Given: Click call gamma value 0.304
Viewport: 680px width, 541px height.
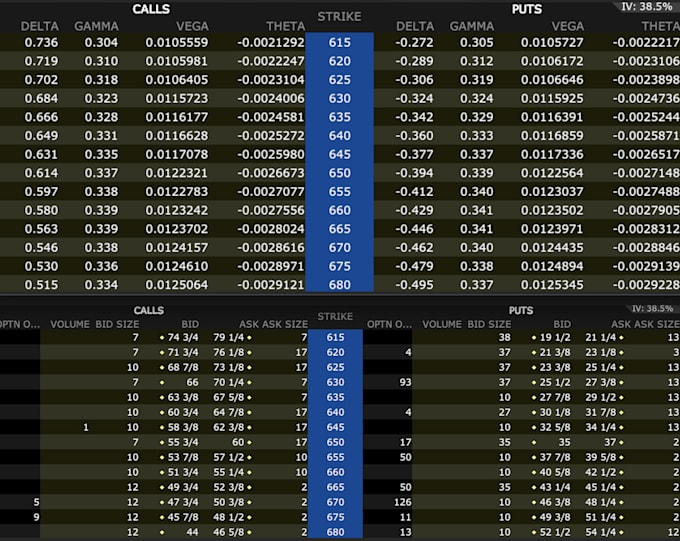Looking at the screenshot, I should click(101, 43).
